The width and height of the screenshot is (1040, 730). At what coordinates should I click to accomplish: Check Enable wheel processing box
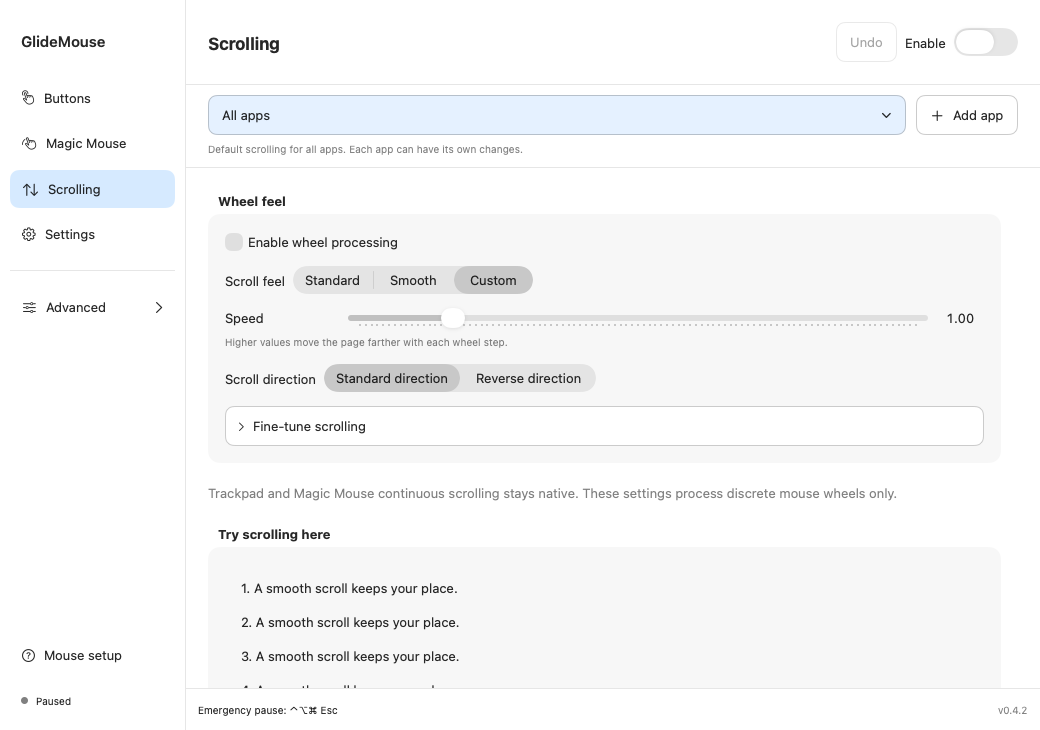click(233, 242)
